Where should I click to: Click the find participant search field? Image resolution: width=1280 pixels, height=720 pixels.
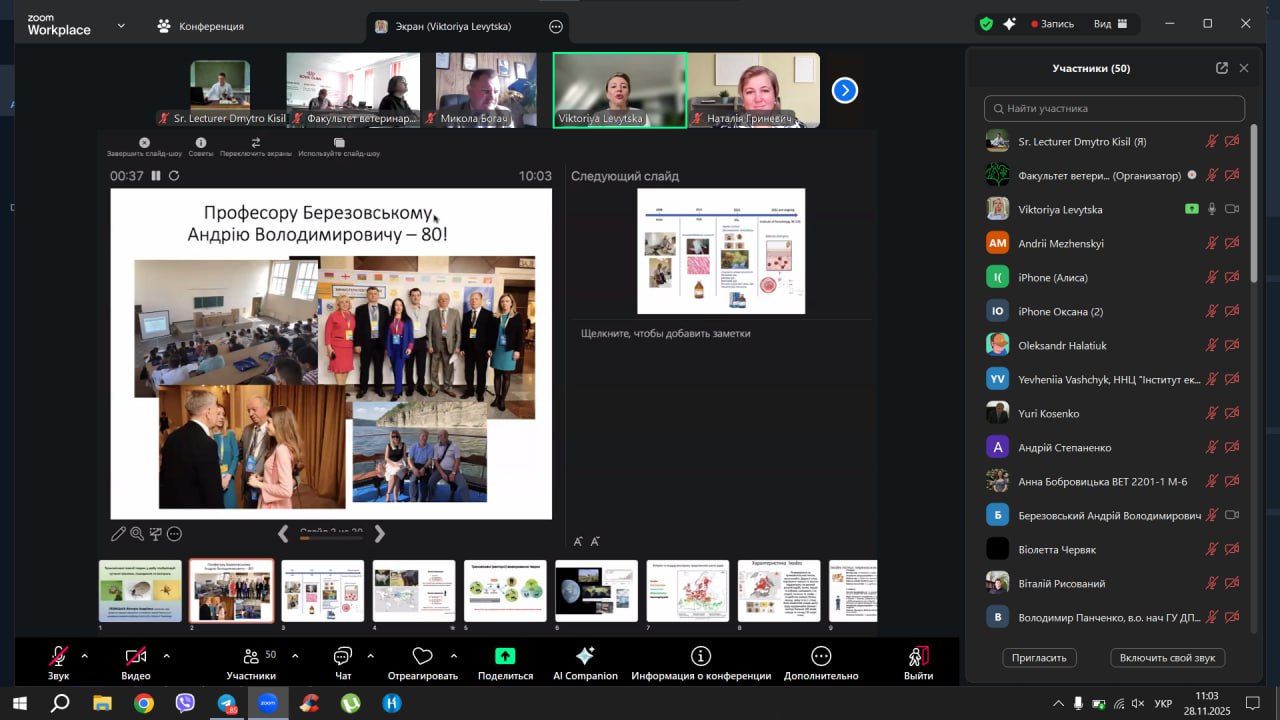pyautogui.click(x=1114, y=108)
